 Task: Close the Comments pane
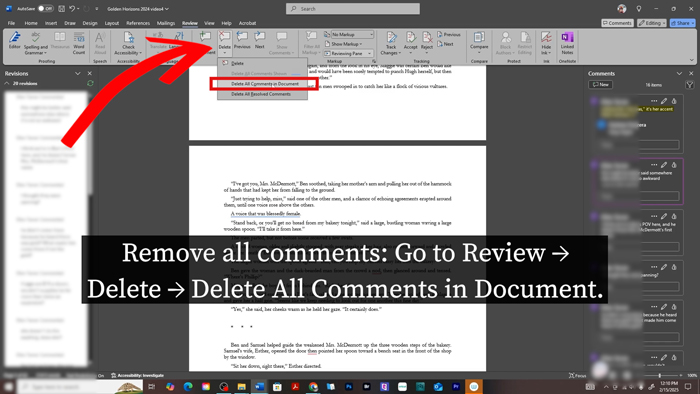(691, 73)
